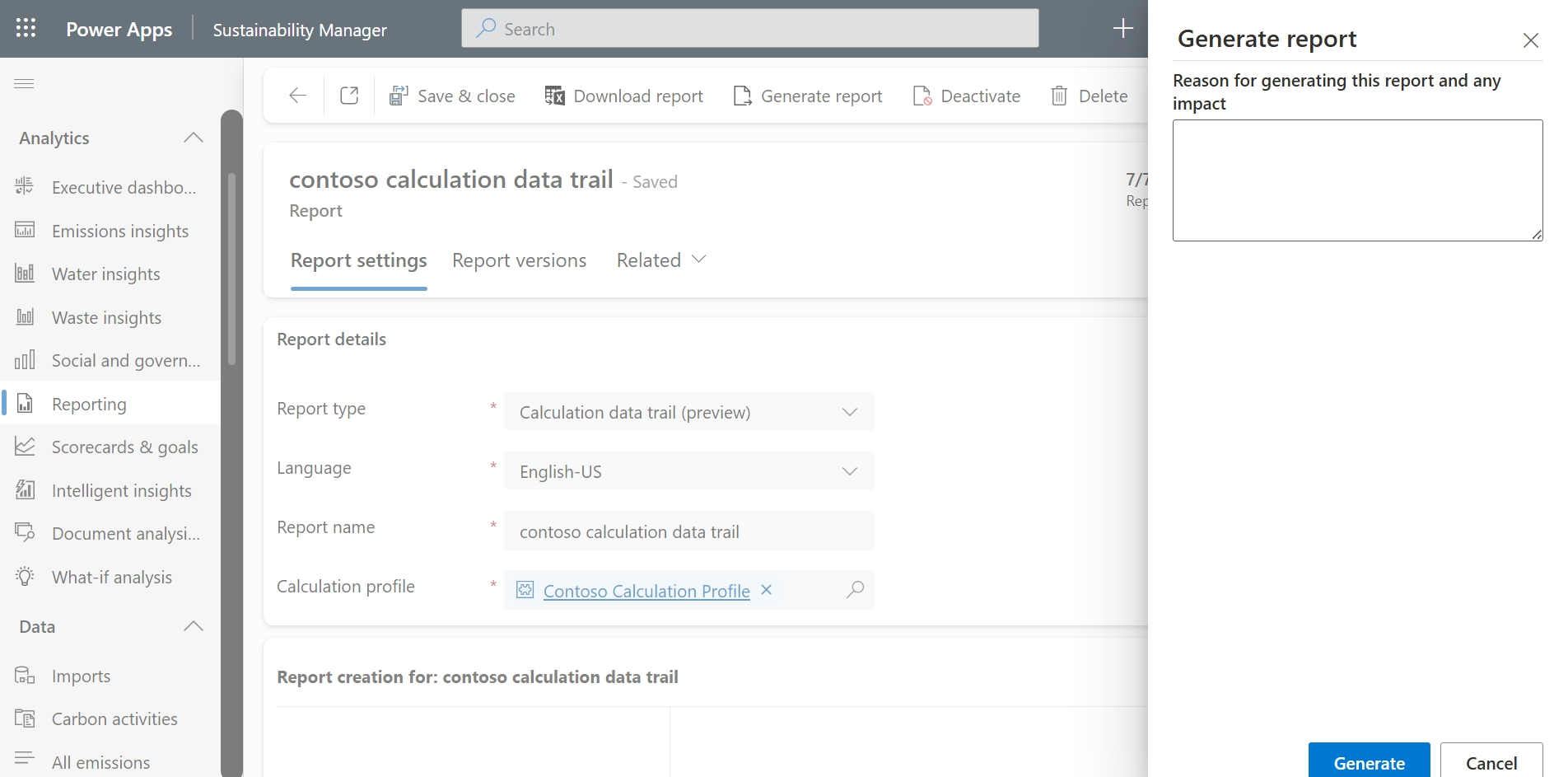Click the Emissions insights icon

(25, 230)
